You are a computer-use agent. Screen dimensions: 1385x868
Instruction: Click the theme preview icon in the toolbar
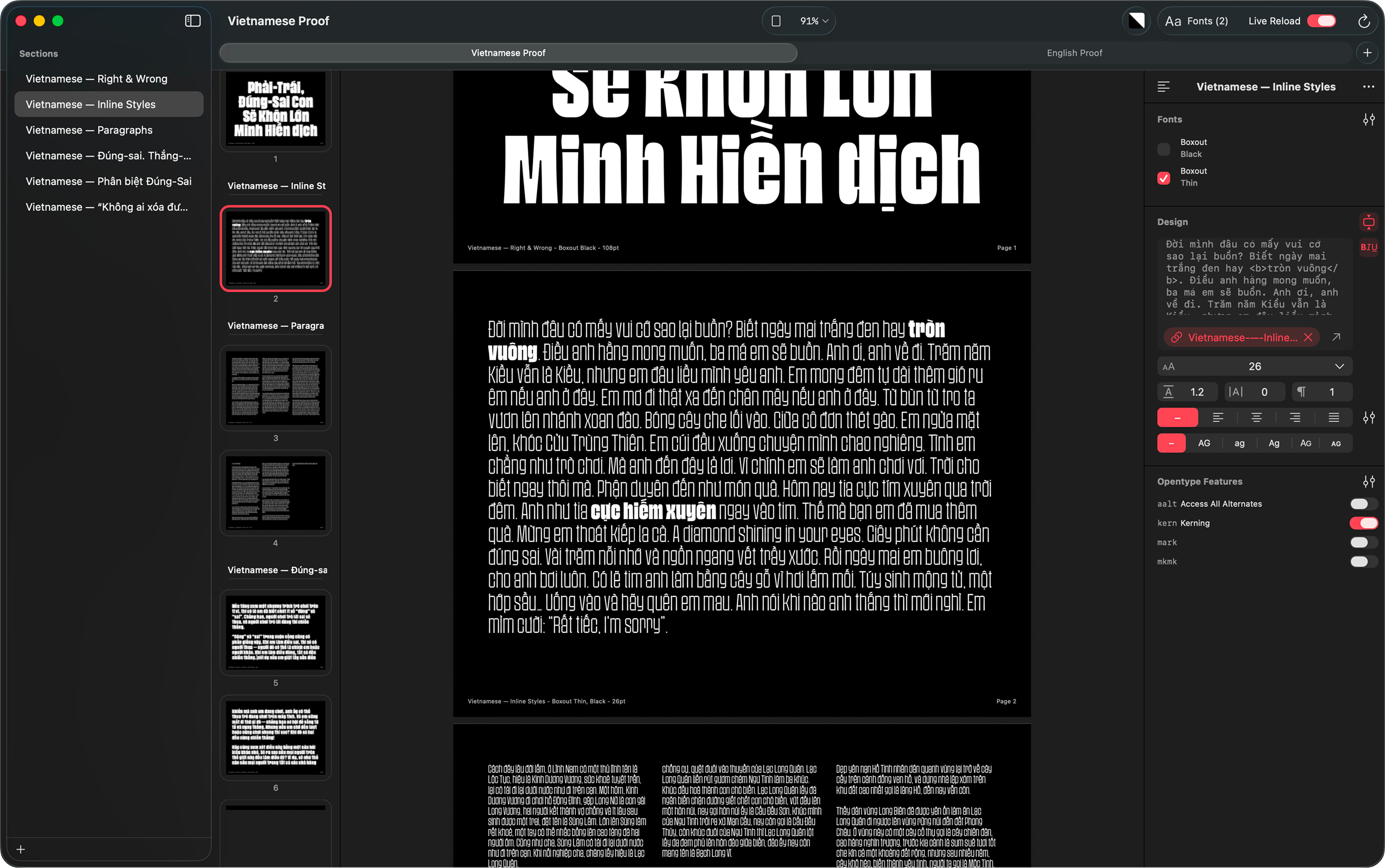coord(1137,21)
